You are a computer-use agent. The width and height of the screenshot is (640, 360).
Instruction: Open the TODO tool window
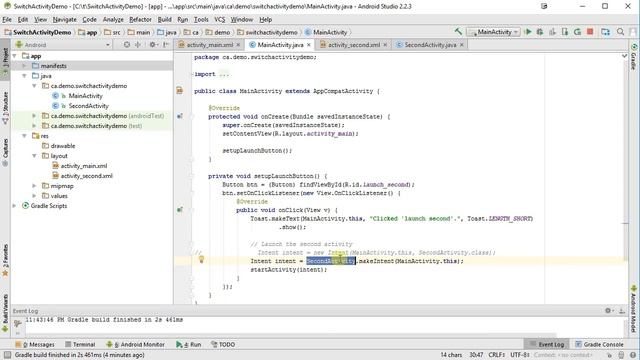(x=223, y=344)
